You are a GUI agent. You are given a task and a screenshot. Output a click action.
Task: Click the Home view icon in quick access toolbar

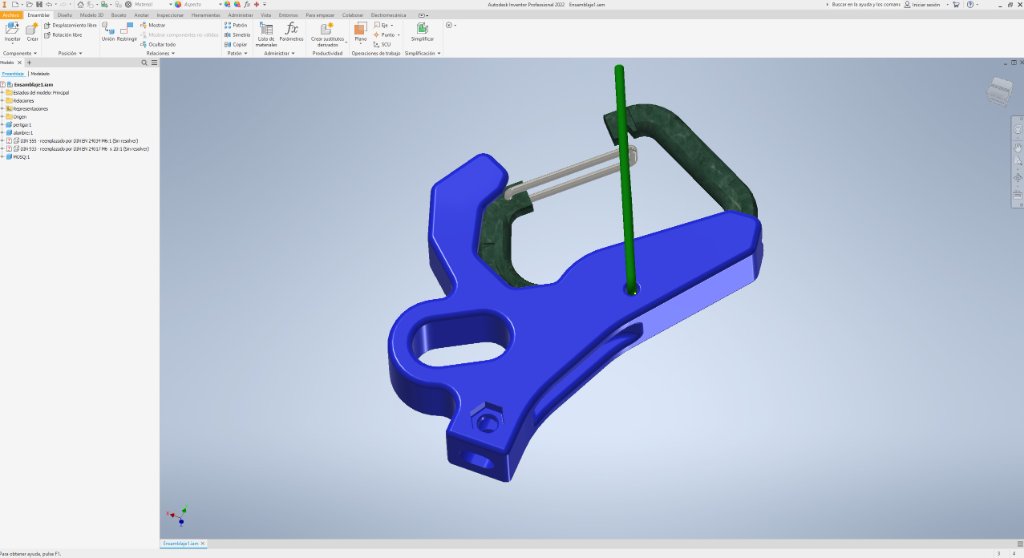[80, 5]
